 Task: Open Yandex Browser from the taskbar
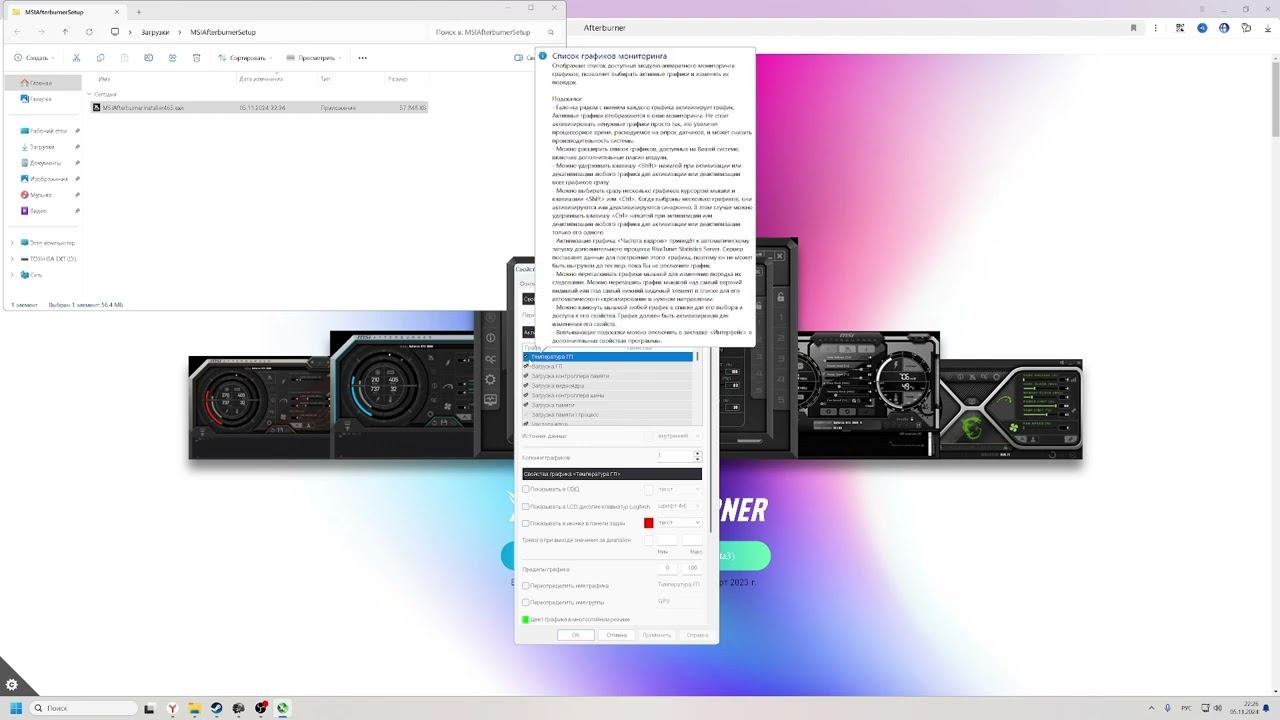[x=172, y=708]
